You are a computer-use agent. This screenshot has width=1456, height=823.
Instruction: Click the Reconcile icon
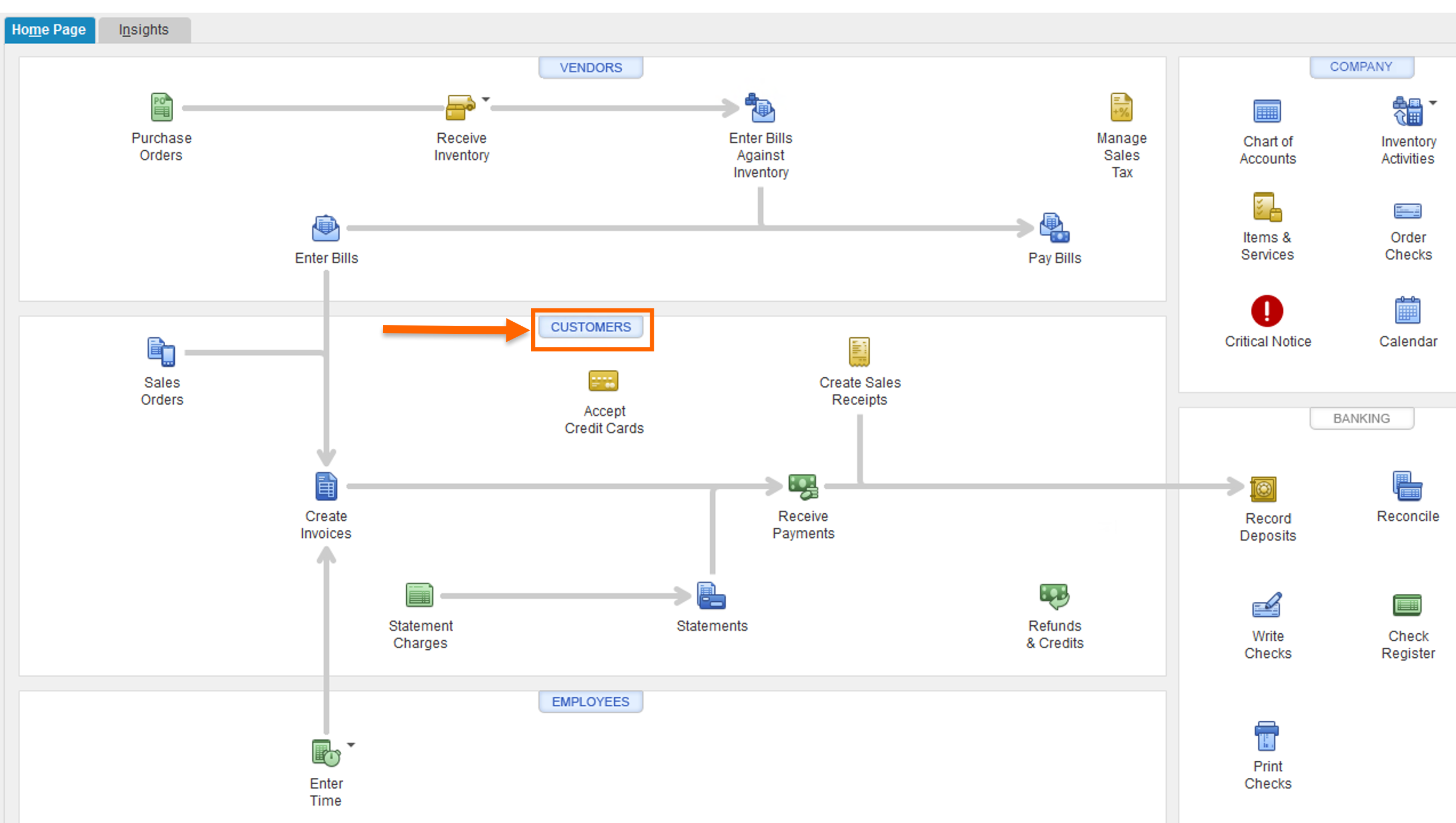[x=1407, y=487]
